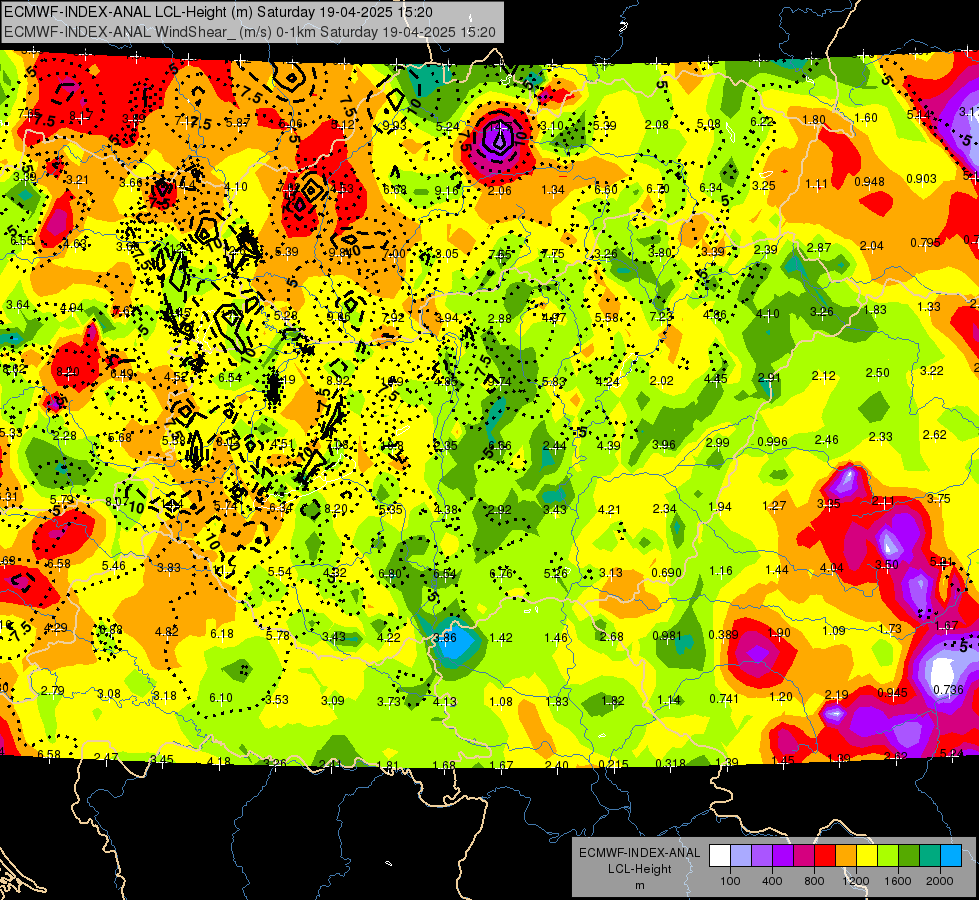The image size is (979, 900).
Task: Click the wind shear value 5.78
Action: pyautogui.click(x=278, y=635)
